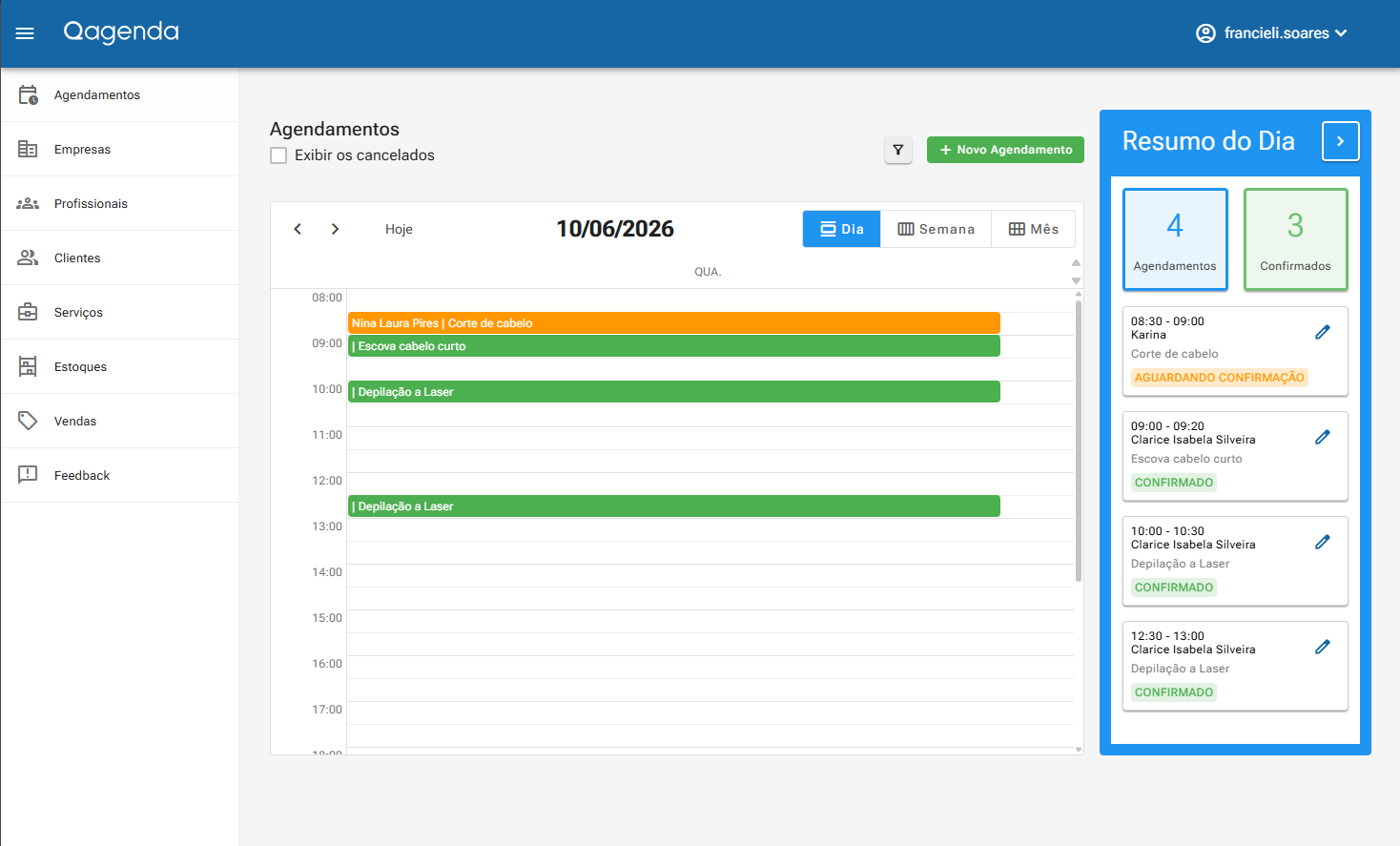Go to previous day with left chevron
The image size is (1400, 846).
pyautogui.click(x=298, y=229)
